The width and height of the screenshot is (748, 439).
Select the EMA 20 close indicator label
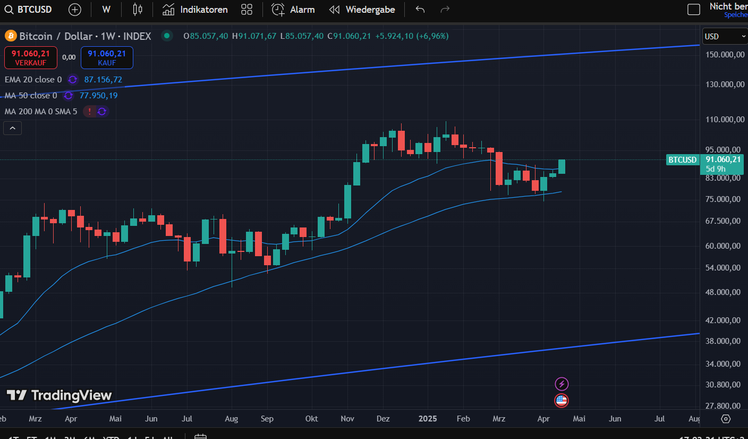(x=33, y=80)
